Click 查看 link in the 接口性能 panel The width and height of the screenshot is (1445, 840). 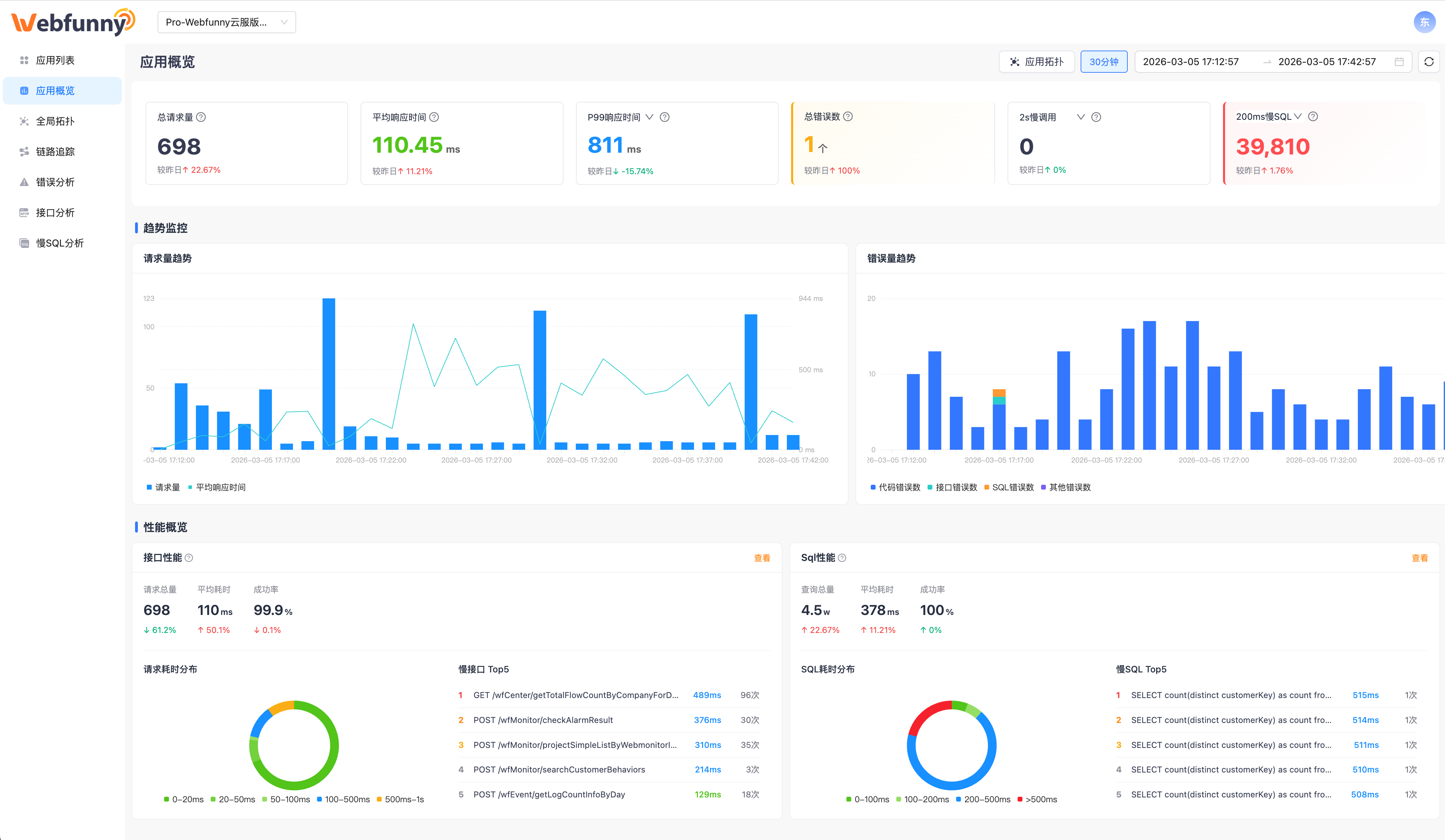(x=762, y=558)
